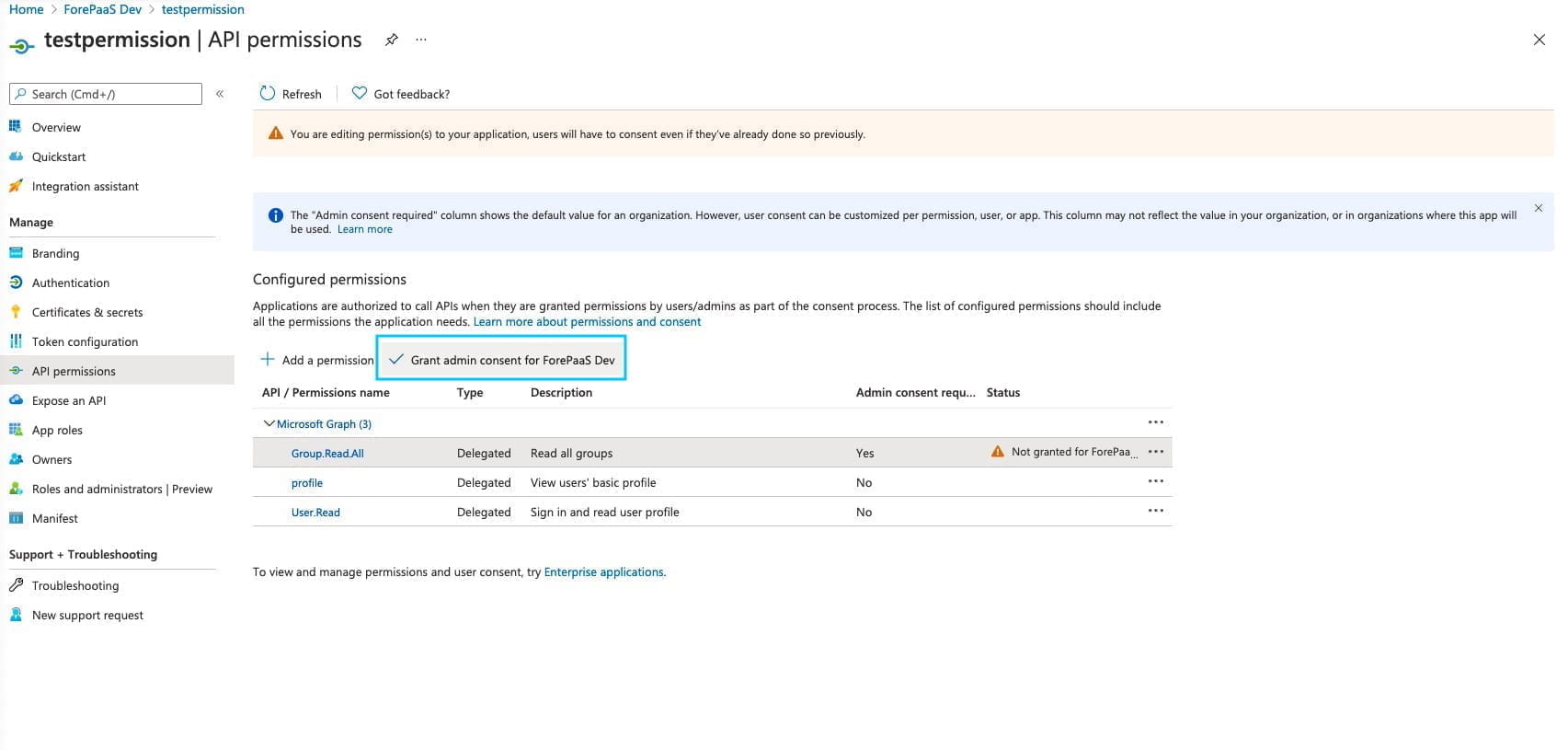1568x750 pixels.
Task: Follow Learn more link in info banner
Action: [x=364, y=229]
